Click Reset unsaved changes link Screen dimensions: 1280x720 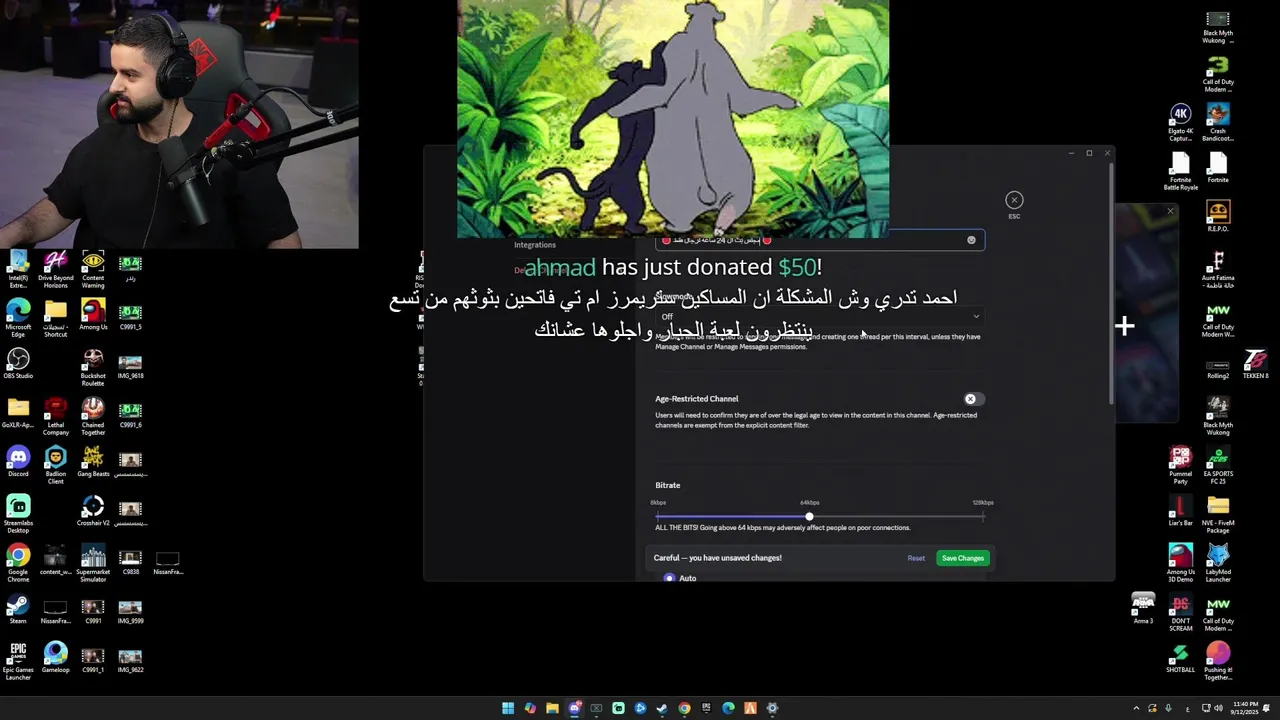pyautogui.click(x=916, y=558)
